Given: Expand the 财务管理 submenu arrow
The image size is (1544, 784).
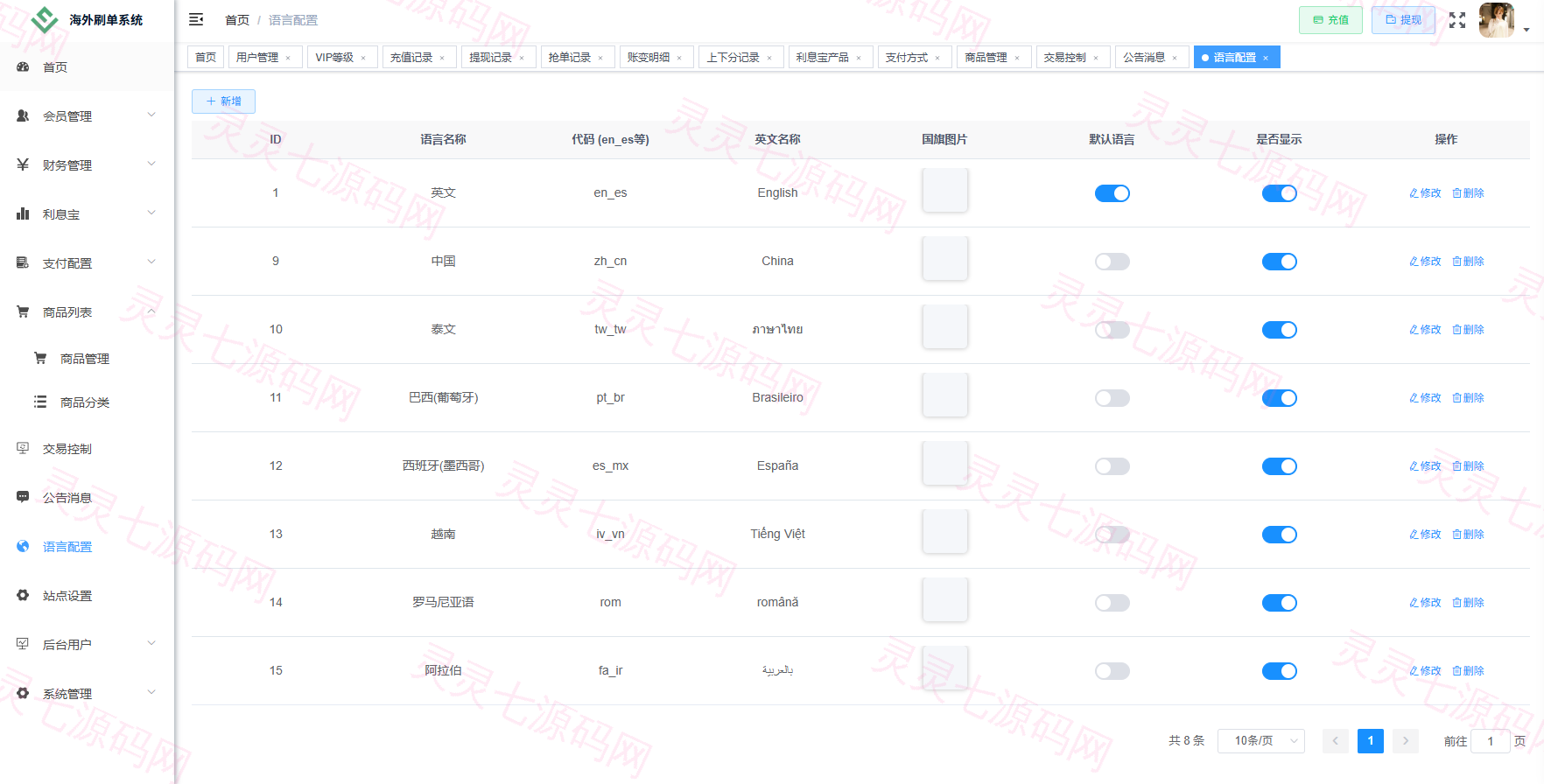Looking at the screenshot, I should tap(151, 164).
